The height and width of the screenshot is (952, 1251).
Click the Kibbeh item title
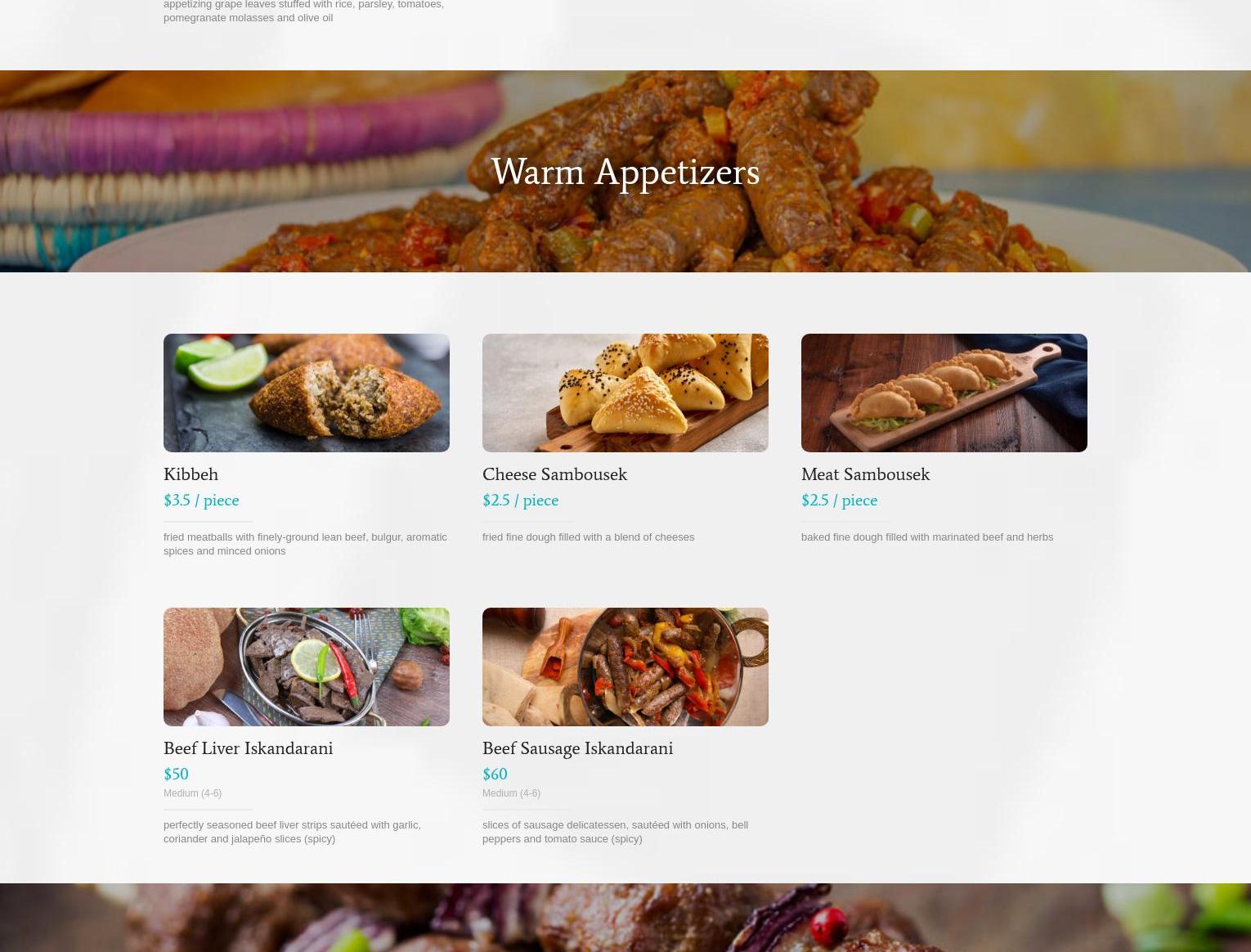191,474
